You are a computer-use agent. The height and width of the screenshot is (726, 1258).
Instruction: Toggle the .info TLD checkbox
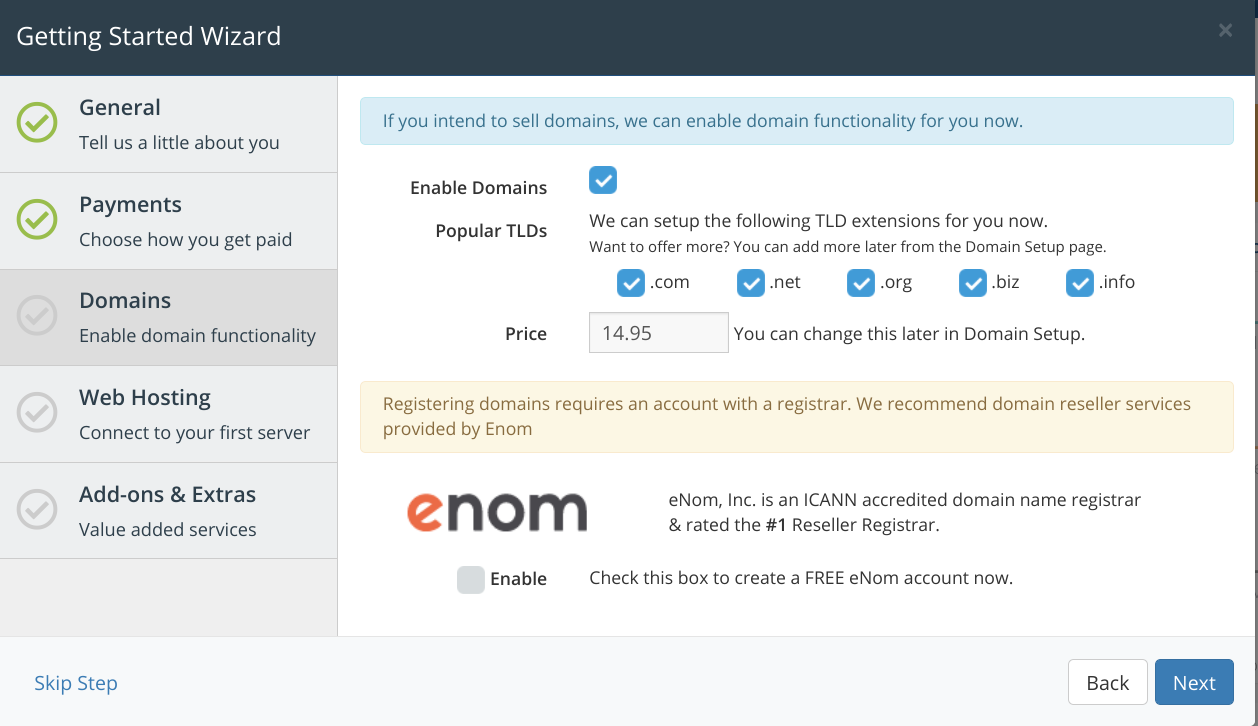click(x=1080, y=283)
